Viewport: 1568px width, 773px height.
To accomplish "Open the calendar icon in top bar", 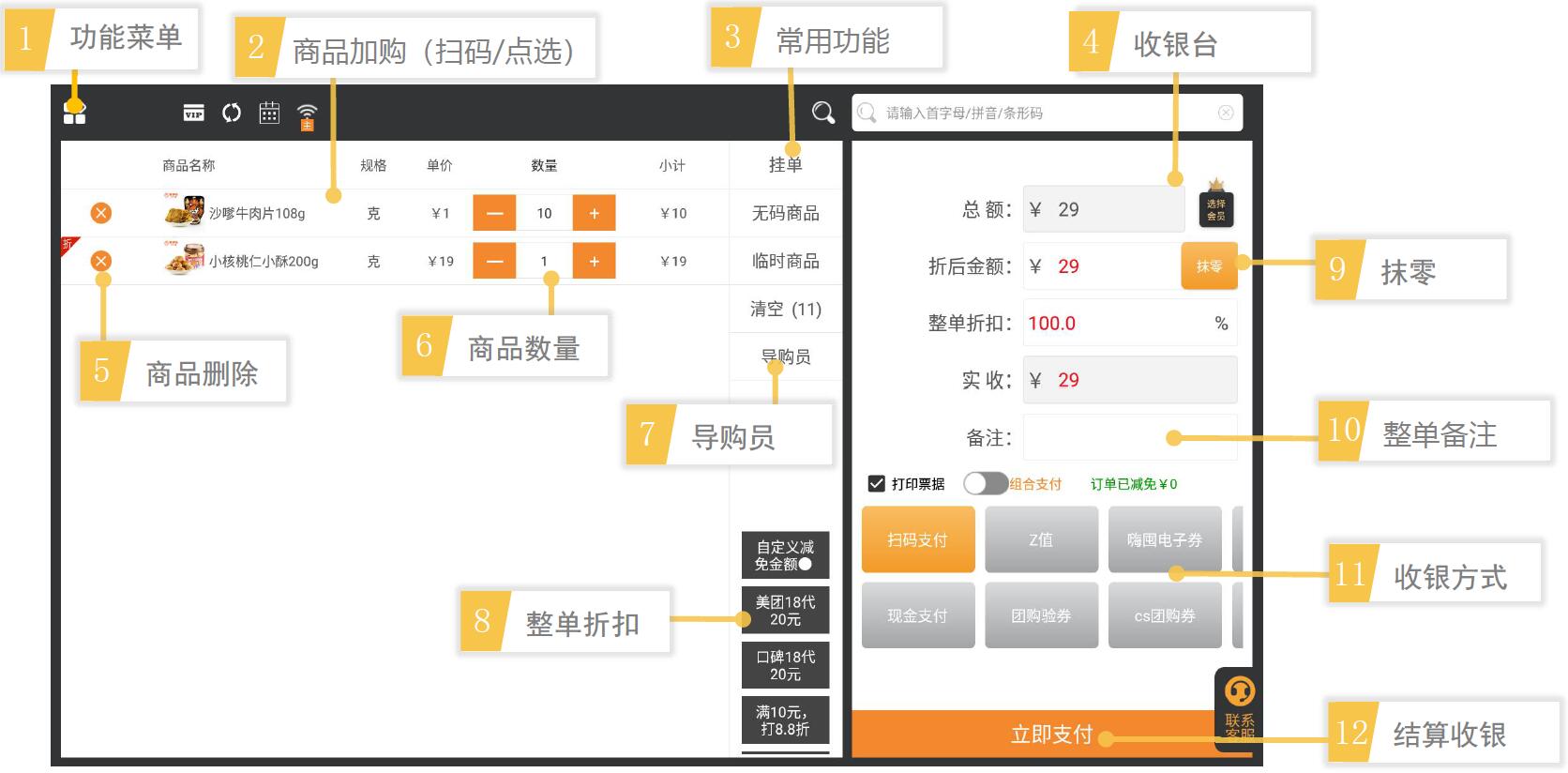I will tap(269, 114).
